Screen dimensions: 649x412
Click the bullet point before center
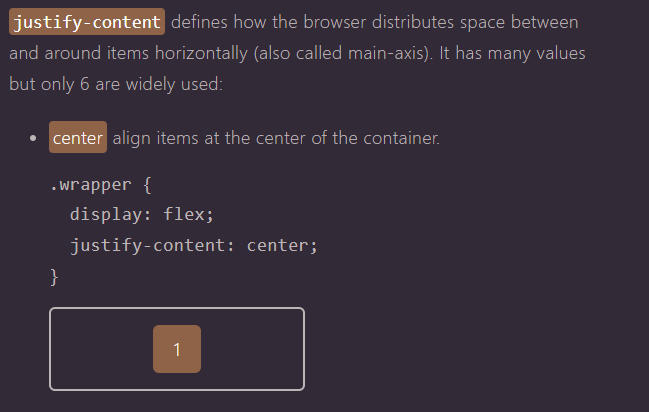(x=33, y=138)
